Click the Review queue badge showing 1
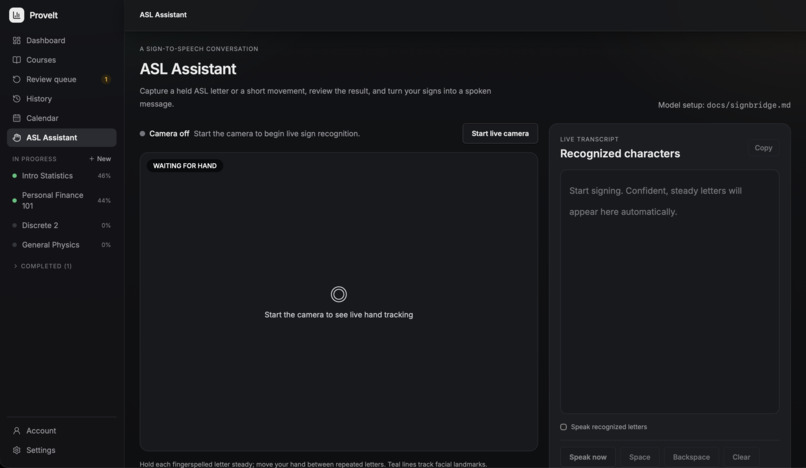 pos(106,79)
